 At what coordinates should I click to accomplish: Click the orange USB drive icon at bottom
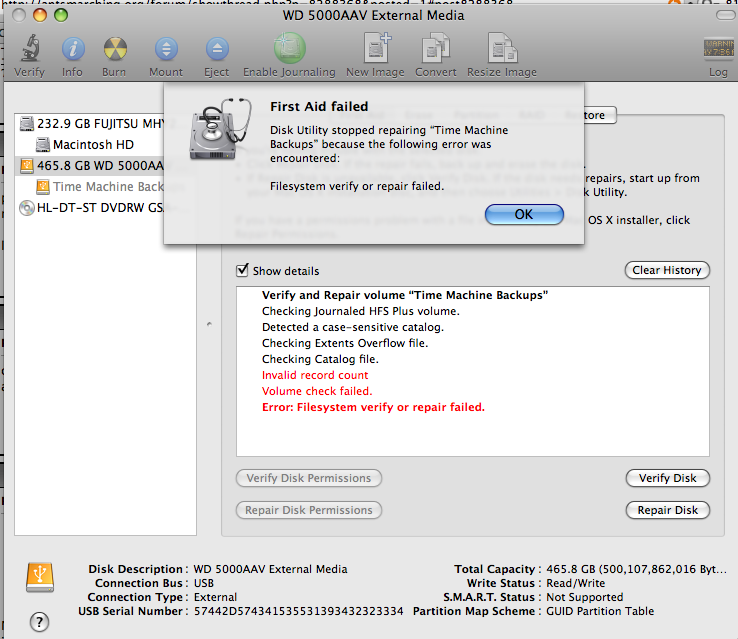coord(40,577)
